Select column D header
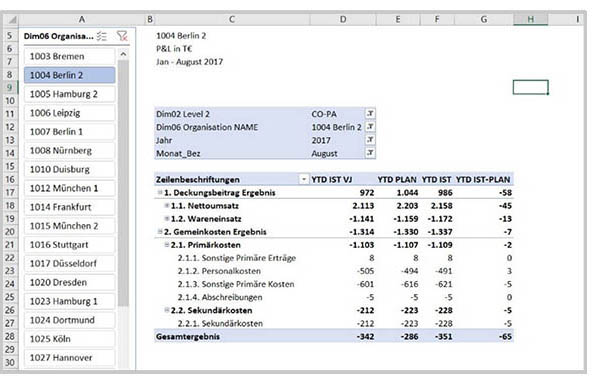Screen dimensions: 594x382 343,20
